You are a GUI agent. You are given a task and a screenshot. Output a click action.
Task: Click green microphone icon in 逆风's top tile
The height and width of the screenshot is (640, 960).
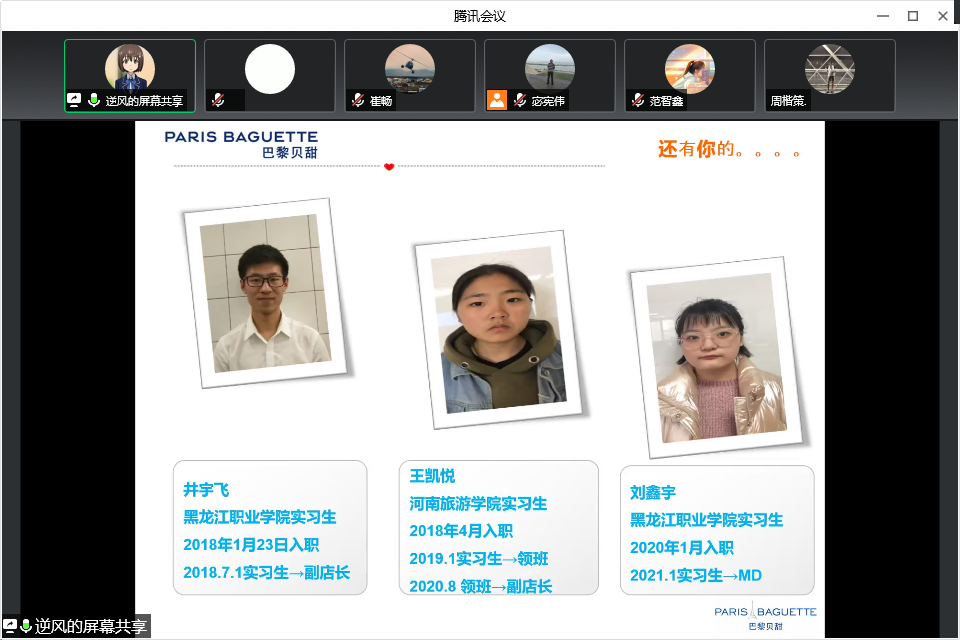pos(94,100)
